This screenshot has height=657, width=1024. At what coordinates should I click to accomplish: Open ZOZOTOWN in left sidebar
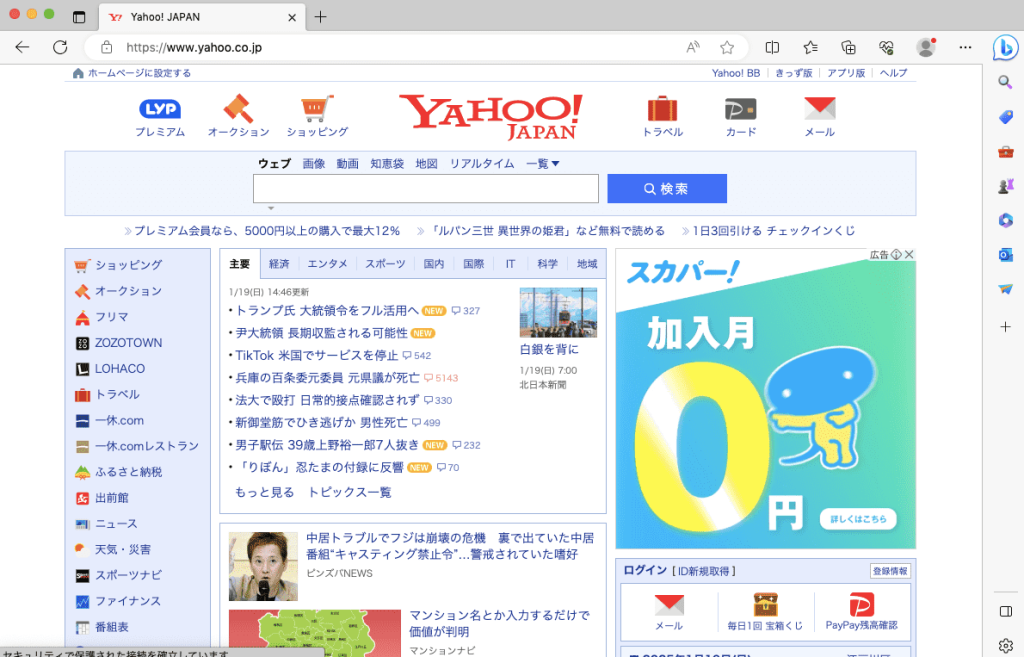(x=128, y=343)
